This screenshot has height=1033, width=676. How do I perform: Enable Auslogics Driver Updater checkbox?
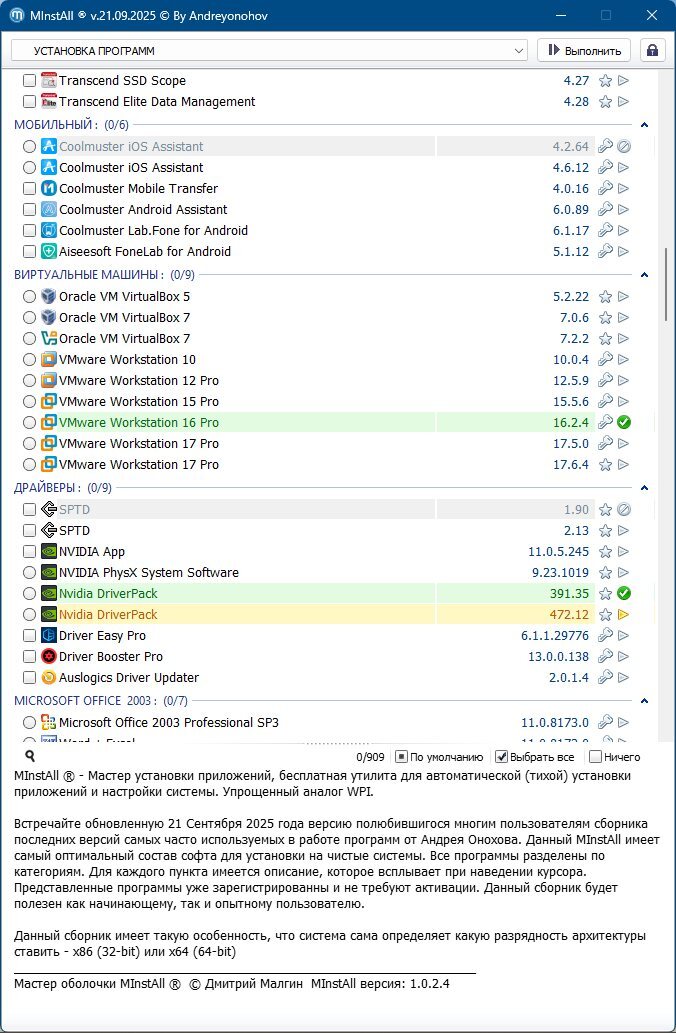tap(29, 678)
